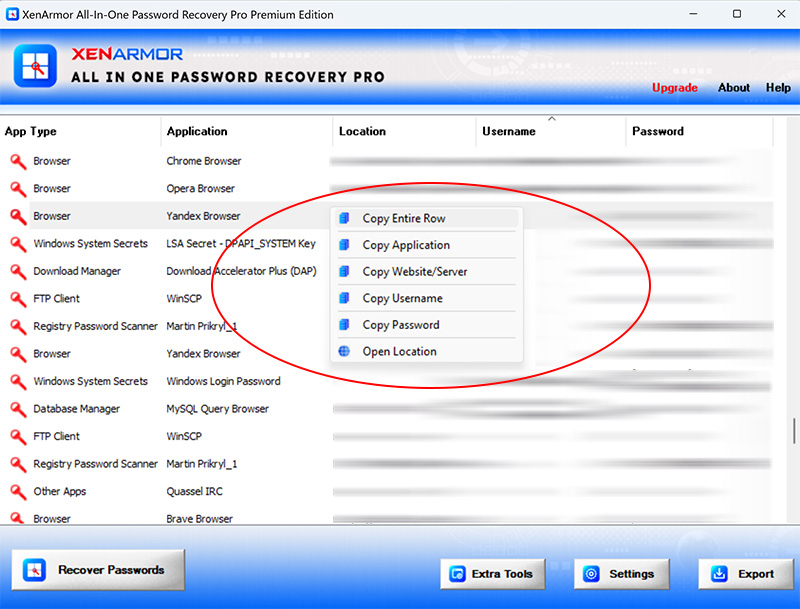The height and width of the screenshot is (609, 800).
Task: Click the Extra Tools button icon
Action: tap(457, 574)
